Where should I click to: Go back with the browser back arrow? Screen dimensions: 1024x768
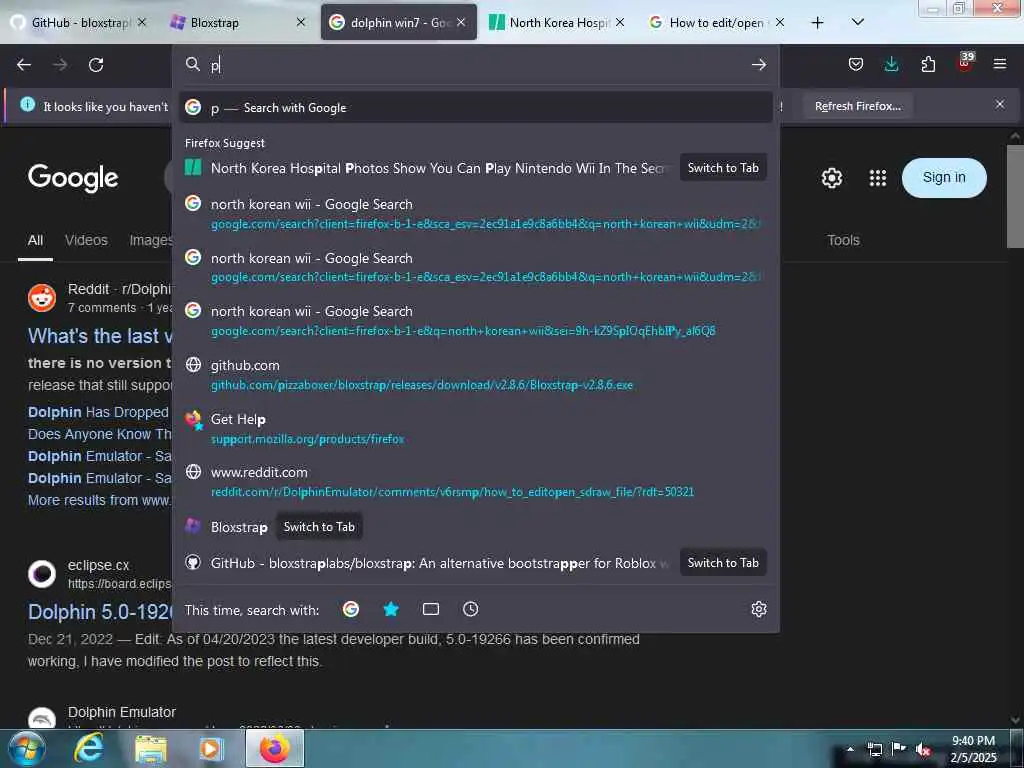[x=24, y=65]
